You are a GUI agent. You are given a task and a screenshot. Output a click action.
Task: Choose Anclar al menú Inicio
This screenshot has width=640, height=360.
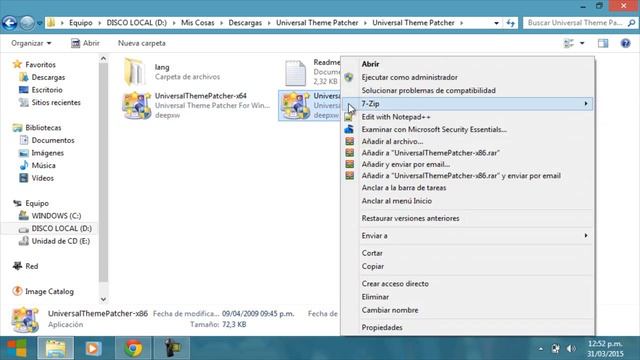[x=396, y=201]
